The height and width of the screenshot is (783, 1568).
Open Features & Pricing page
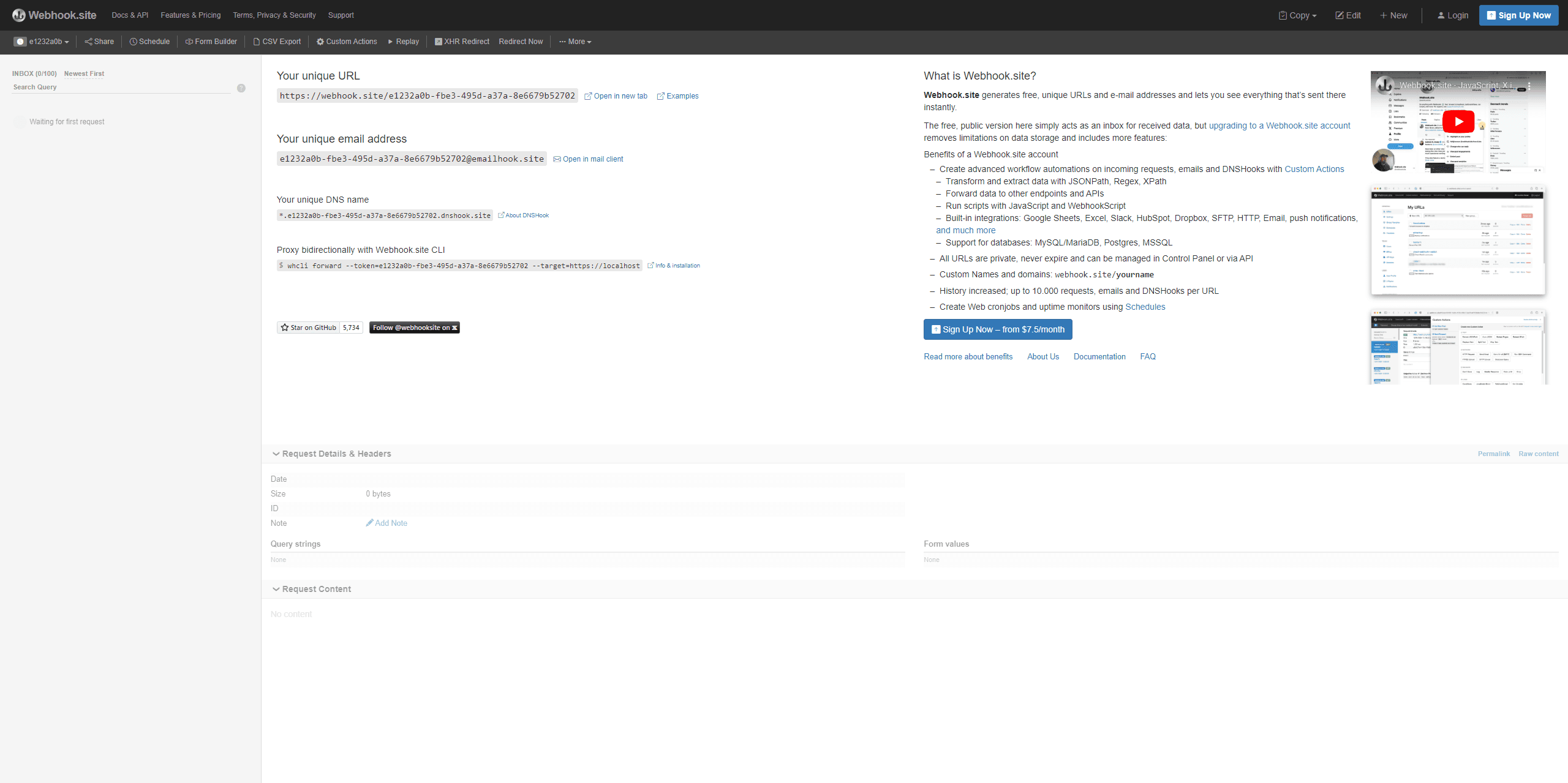[x=190, y=15]
